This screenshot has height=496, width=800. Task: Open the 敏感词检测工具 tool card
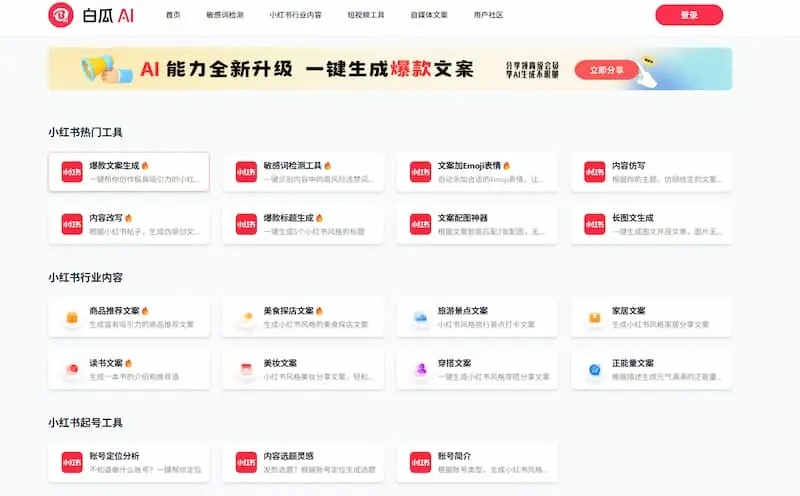click(303, 172)
